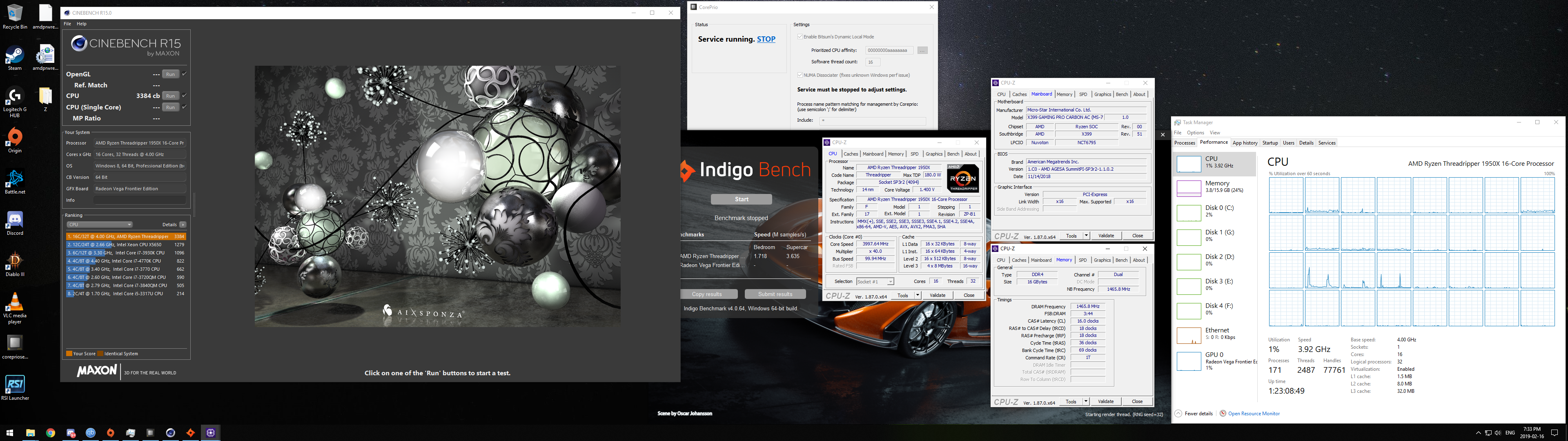This screenshot has width=1568, height=441.
Task: Switch to Cinebench in the taskbar
Action: tap(170, 433)
